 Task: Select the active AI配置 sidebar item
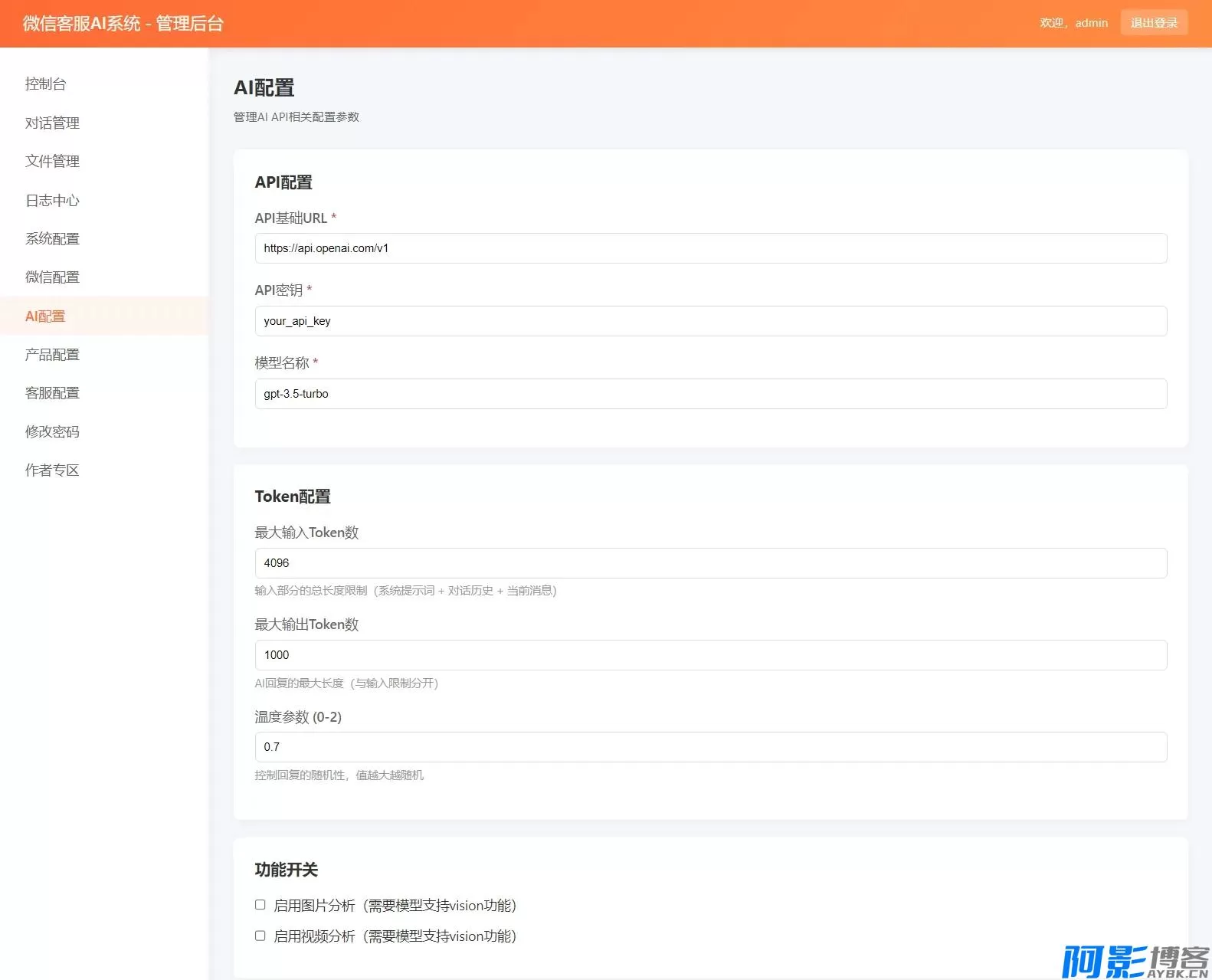(x=45, y=316)
